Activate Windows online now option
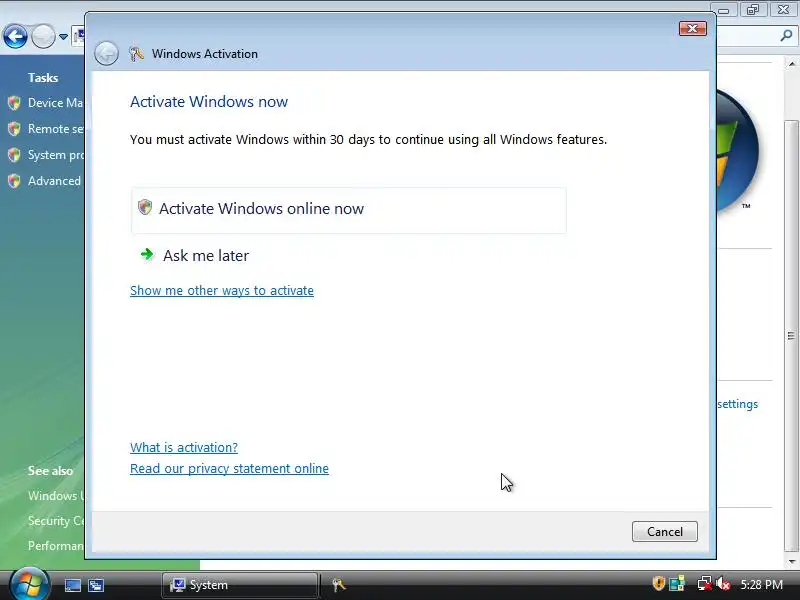This screenshot has width=800, height=600. pyautogui.click(x=348, y=210)
